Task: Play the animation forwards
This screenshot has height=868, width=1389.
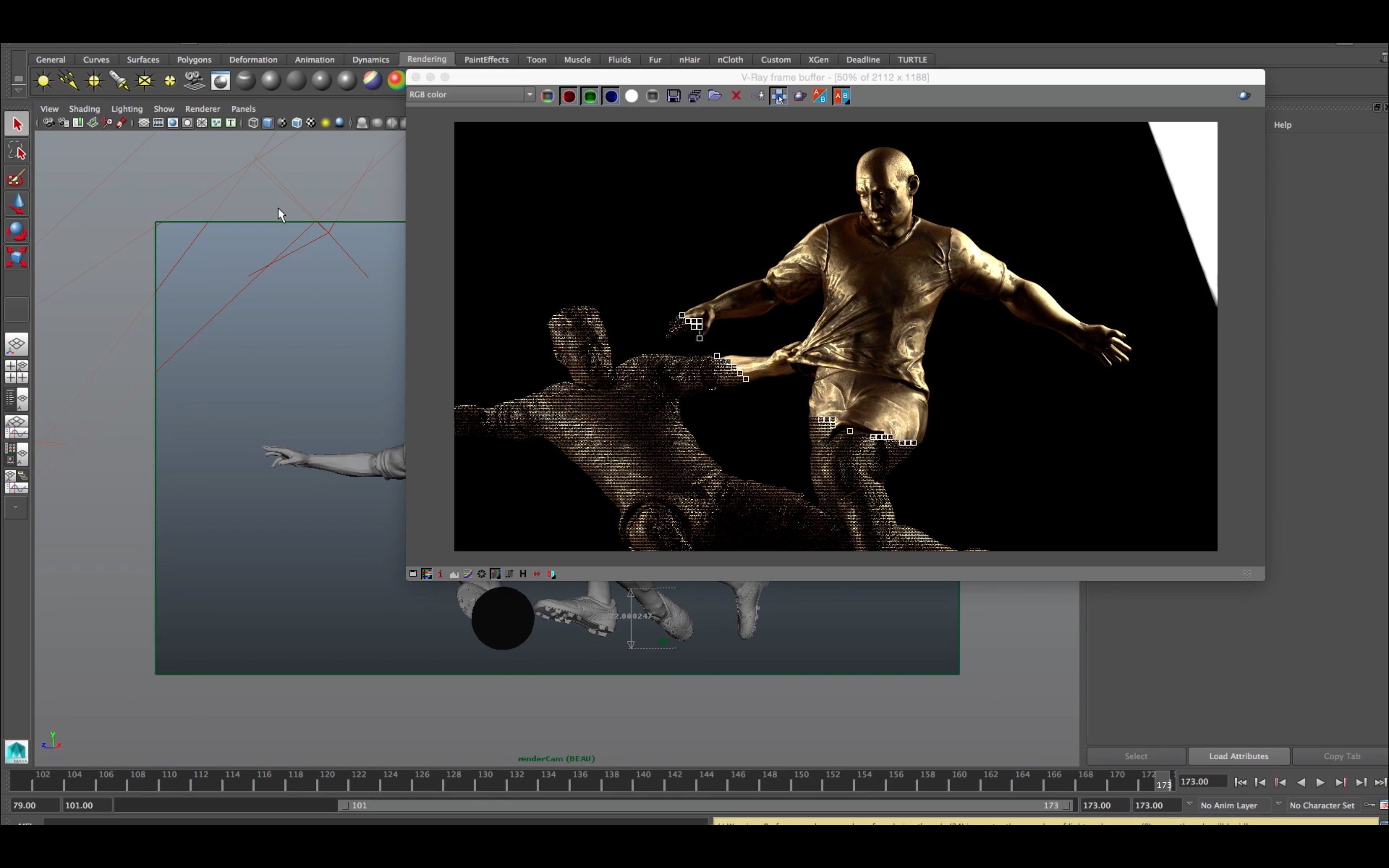Action: point(1320,782)
